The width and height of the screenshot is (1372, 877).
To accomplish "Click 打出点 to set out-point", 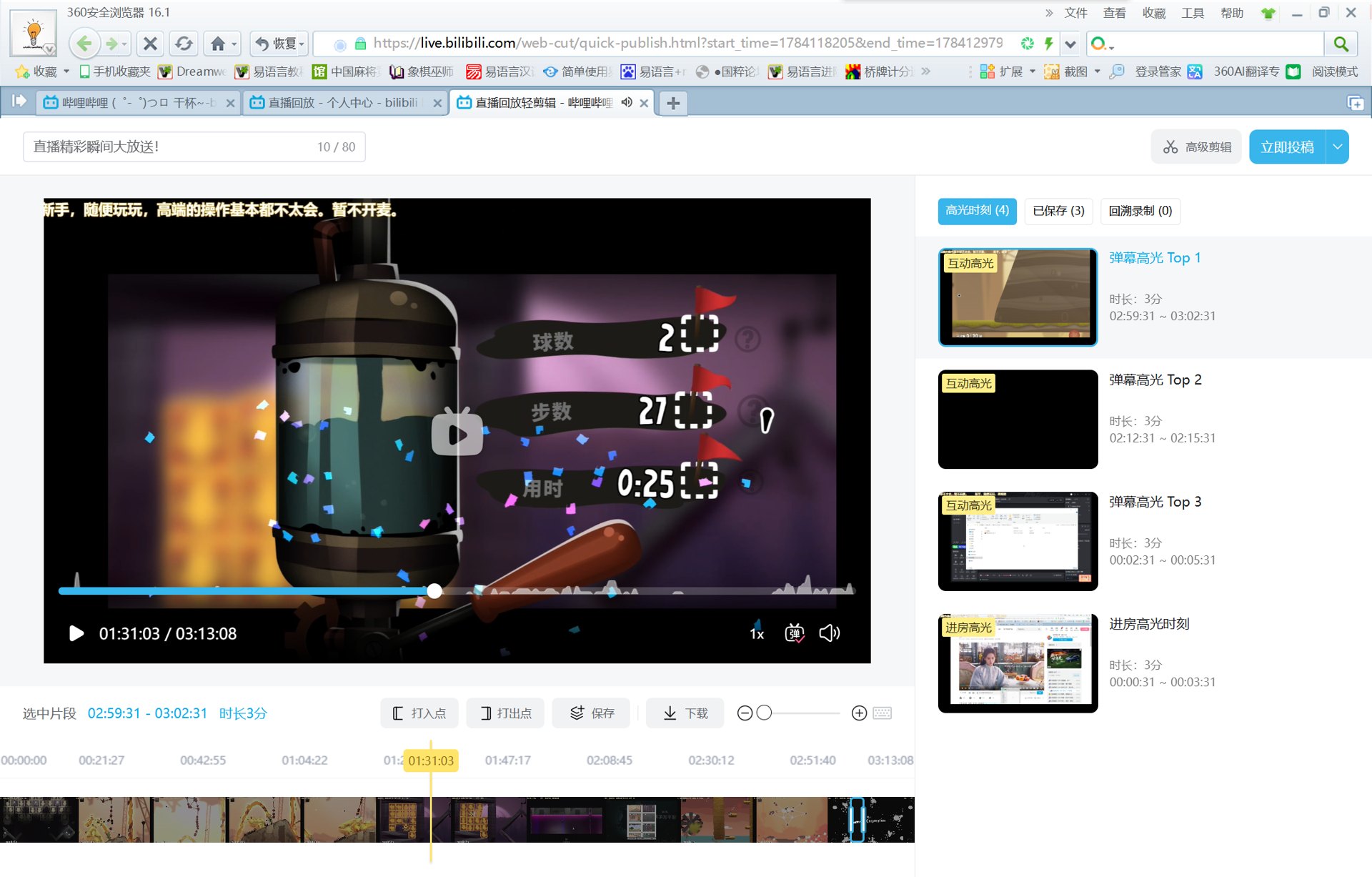I will click(504, 713).
